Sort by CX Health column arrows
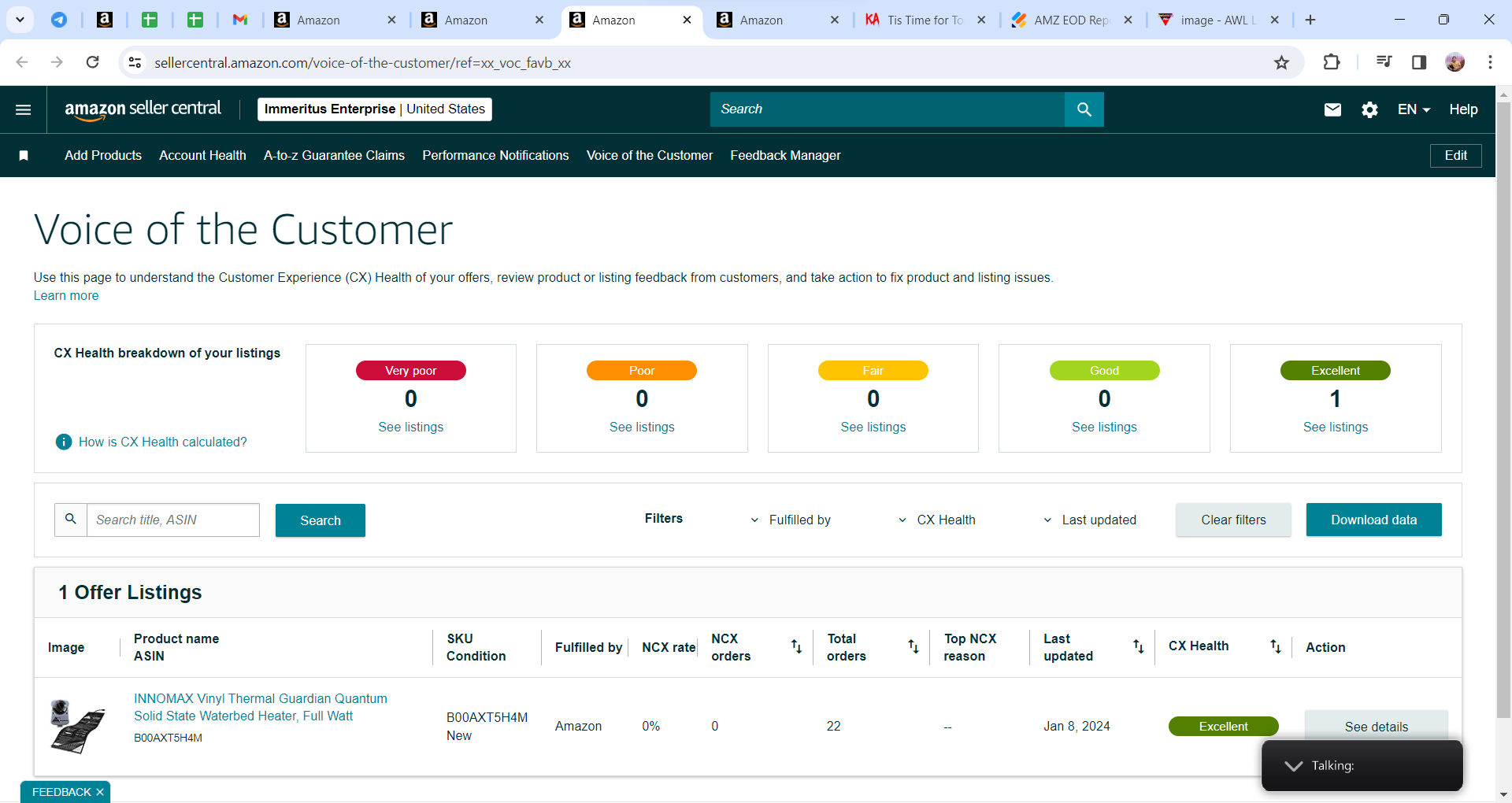 click(x=1276, y=646)
